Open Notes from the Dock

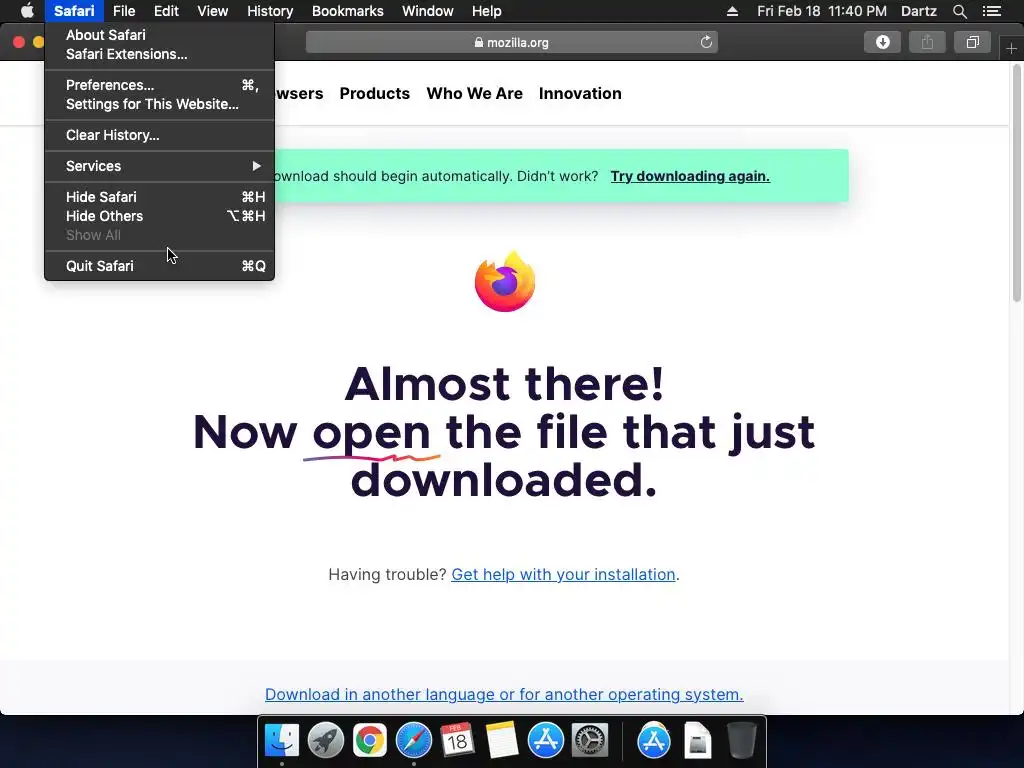pos(502,741)
